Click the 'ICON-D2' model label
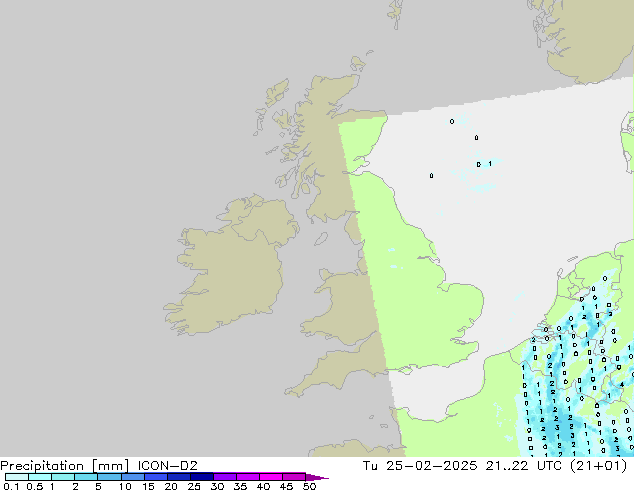Viewport: 634px width, 490px height. pos(167,466)
